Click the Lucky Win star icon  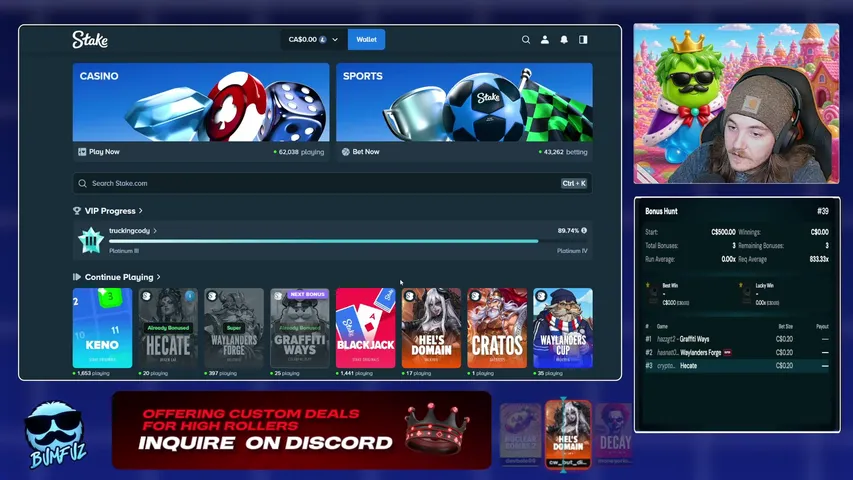[x=740, y=285]
